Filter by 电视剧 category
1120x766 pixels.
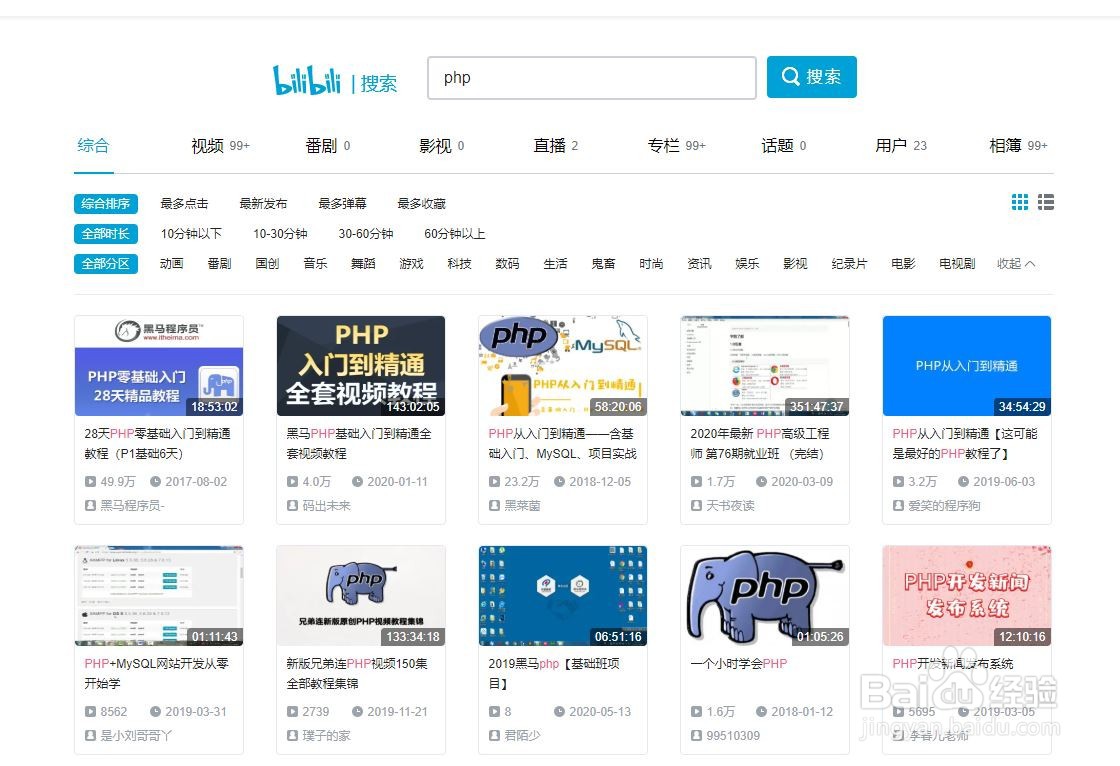[x=957, y=264]
